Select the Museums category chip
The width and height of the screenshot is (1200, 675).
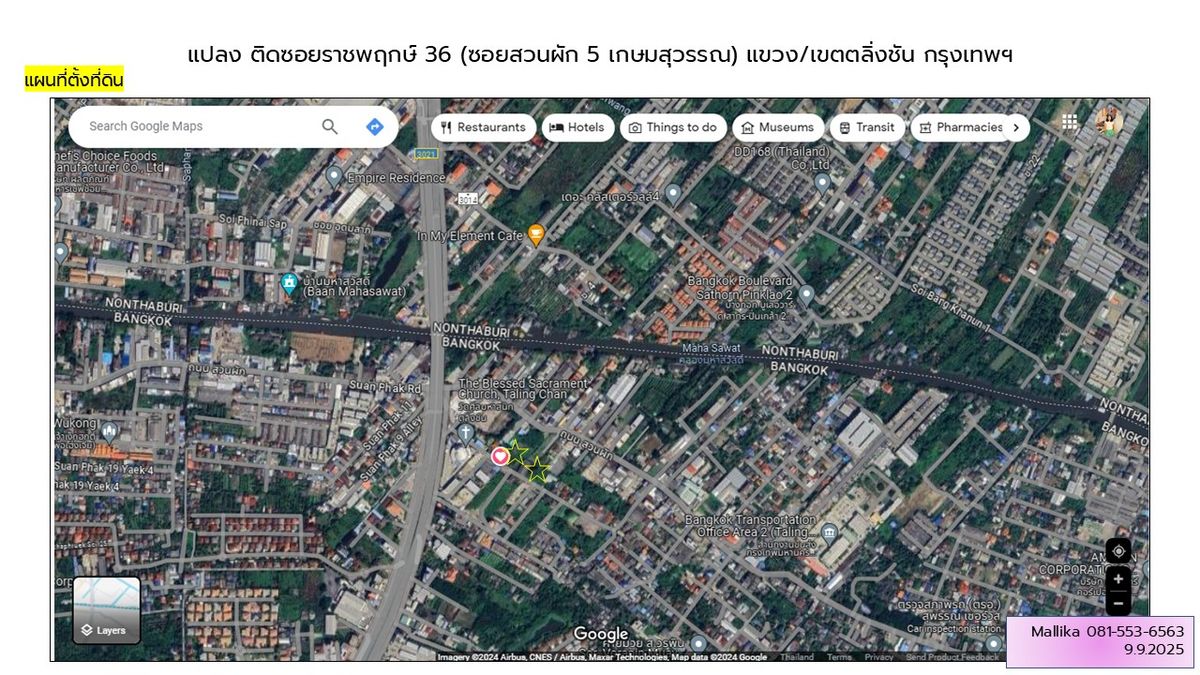pos(778,128)
